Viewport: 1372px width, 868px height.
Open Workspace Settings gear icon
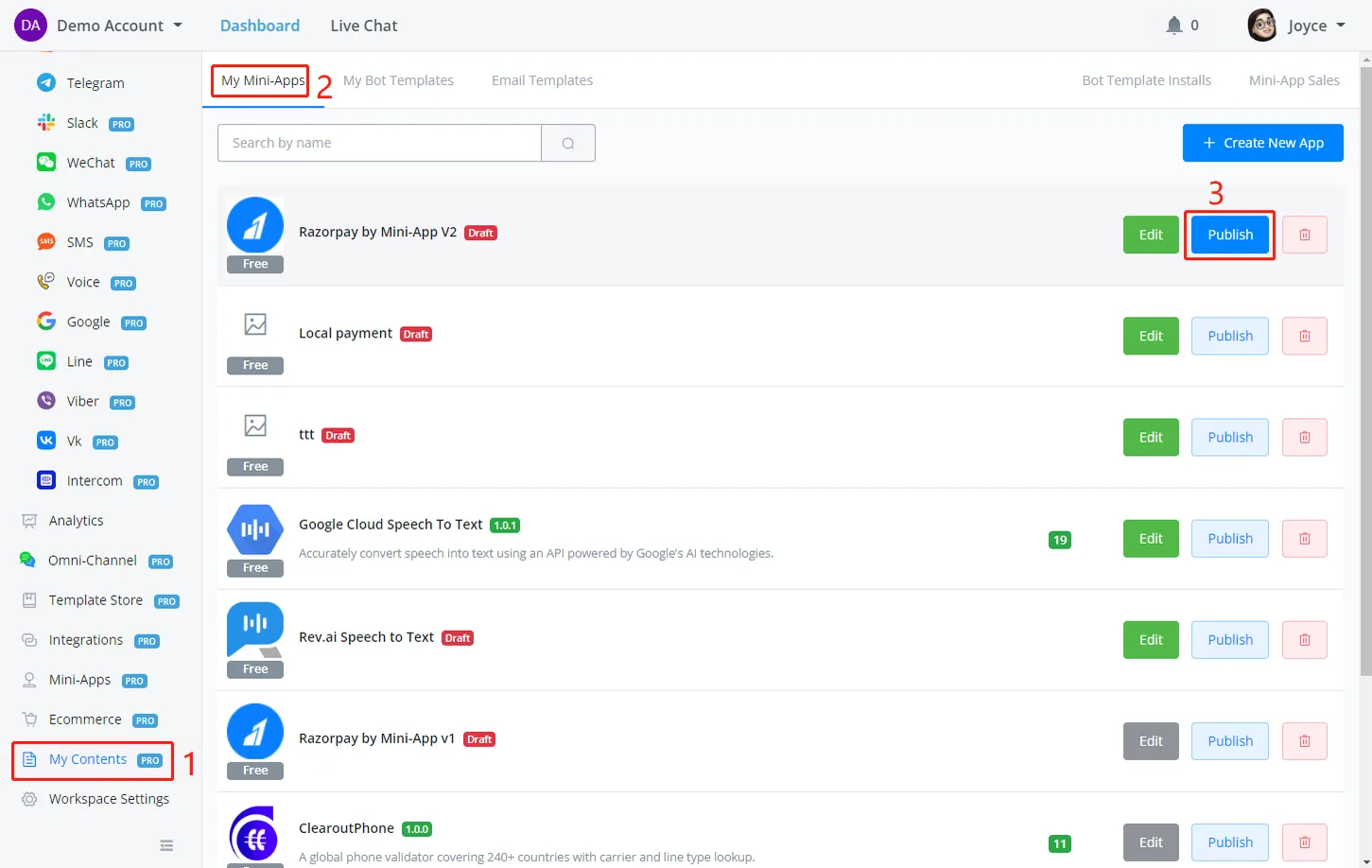[x=29, y=799]
